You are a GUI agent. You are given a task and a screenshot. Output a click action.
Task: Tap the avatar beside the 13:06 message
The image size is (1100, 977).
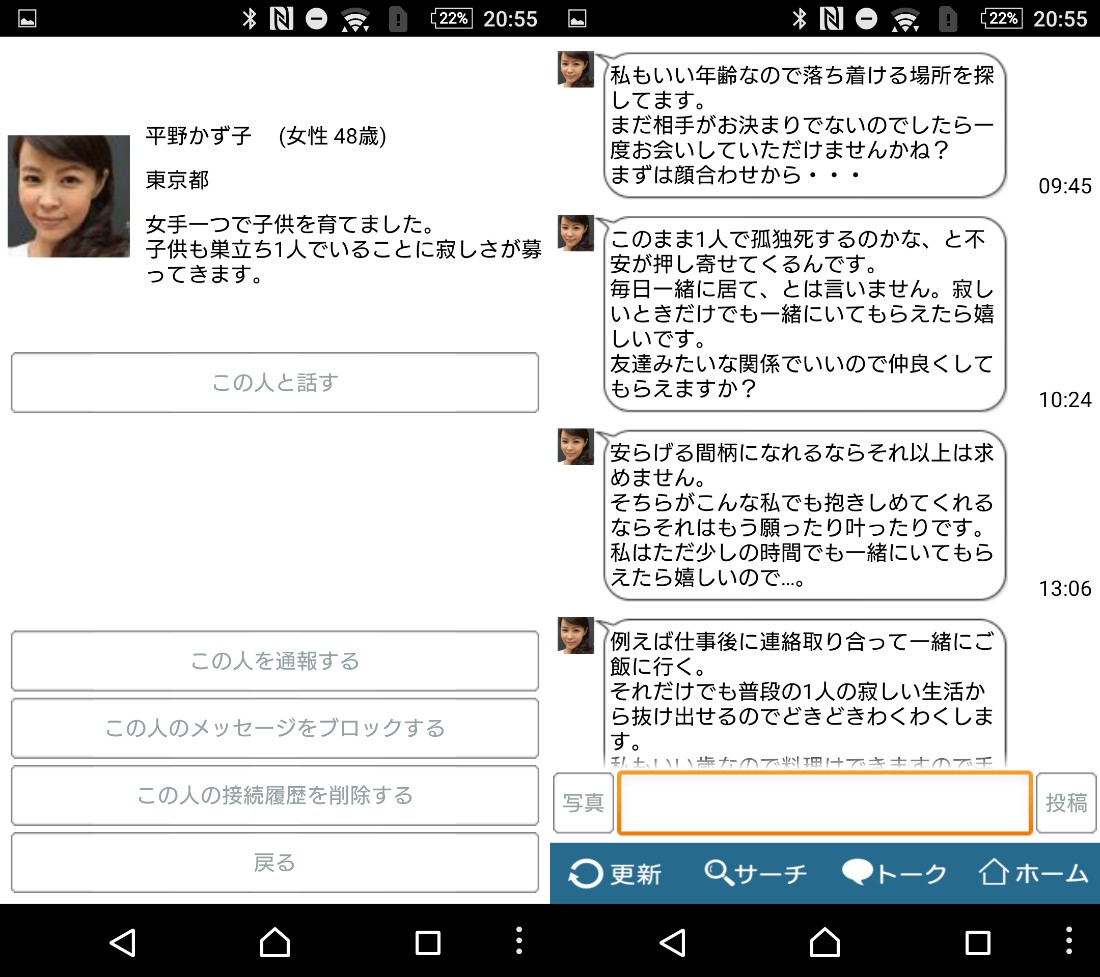(576, 446)
